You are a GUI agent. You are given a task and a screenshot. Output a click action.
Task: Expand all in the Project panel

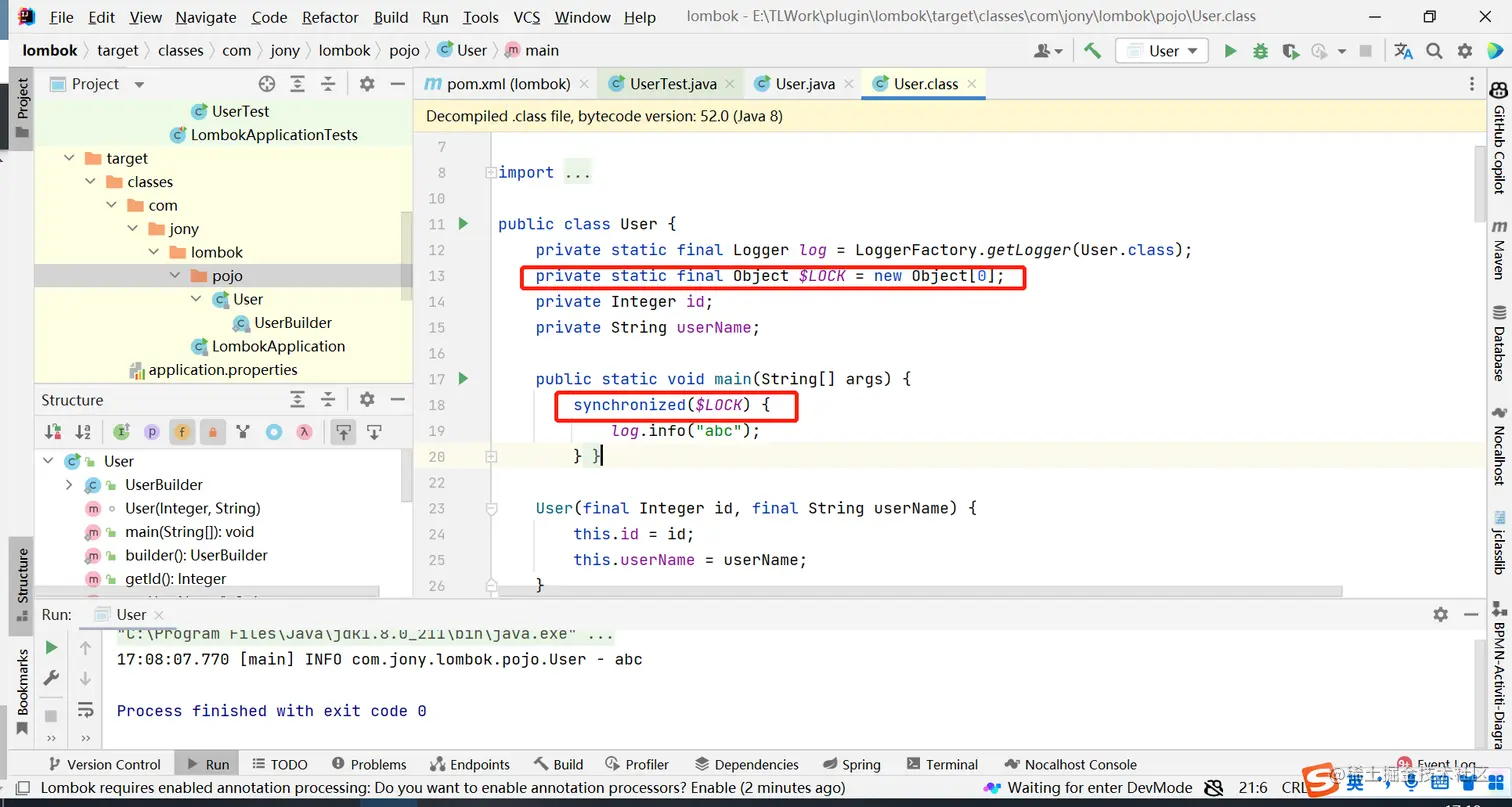298,84
